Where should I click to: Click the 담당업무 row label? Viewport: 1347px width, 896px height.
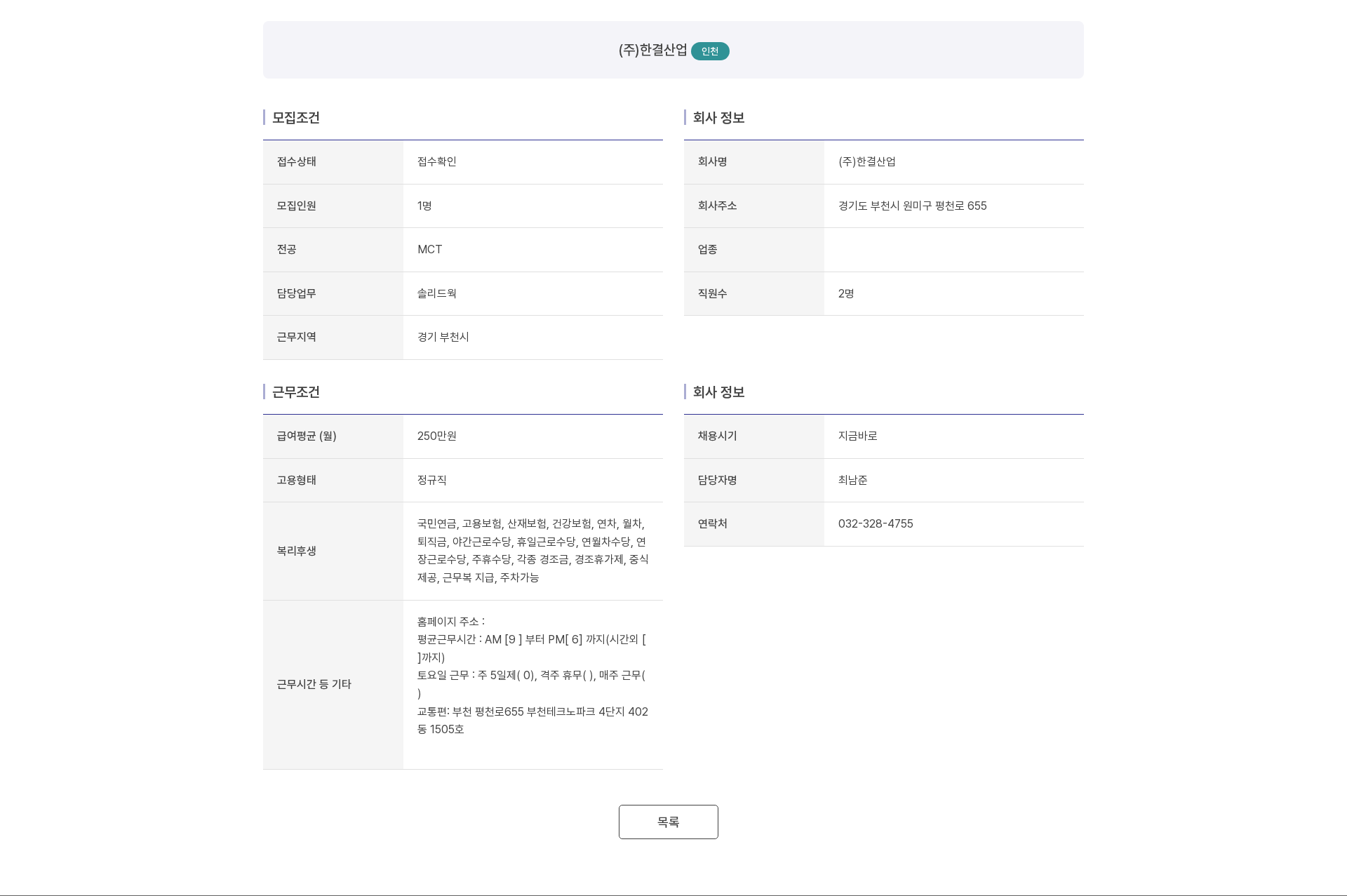pos(297,293)
